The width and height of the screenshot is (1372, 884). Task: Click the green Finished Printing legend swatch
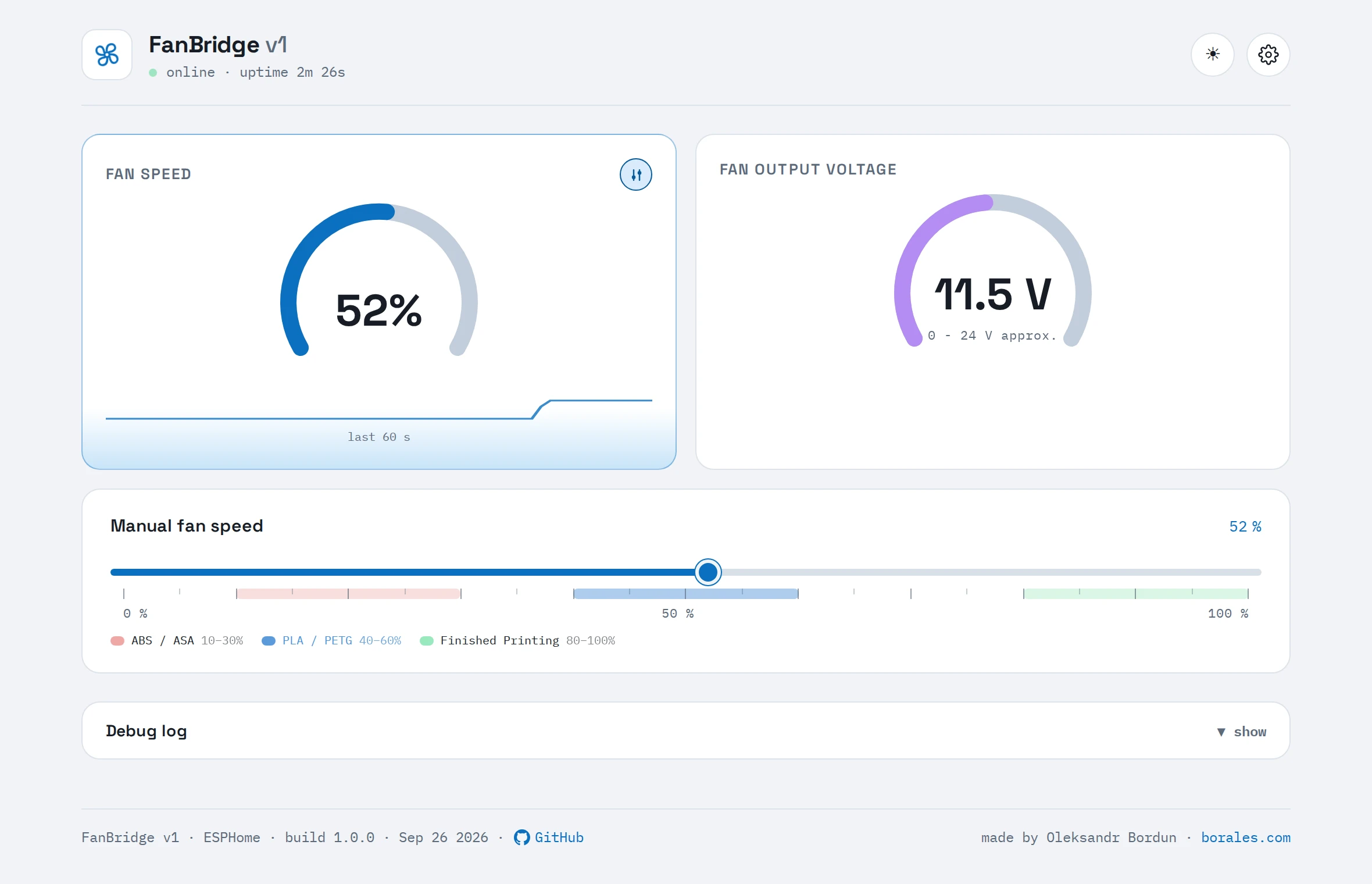point(427,641)
